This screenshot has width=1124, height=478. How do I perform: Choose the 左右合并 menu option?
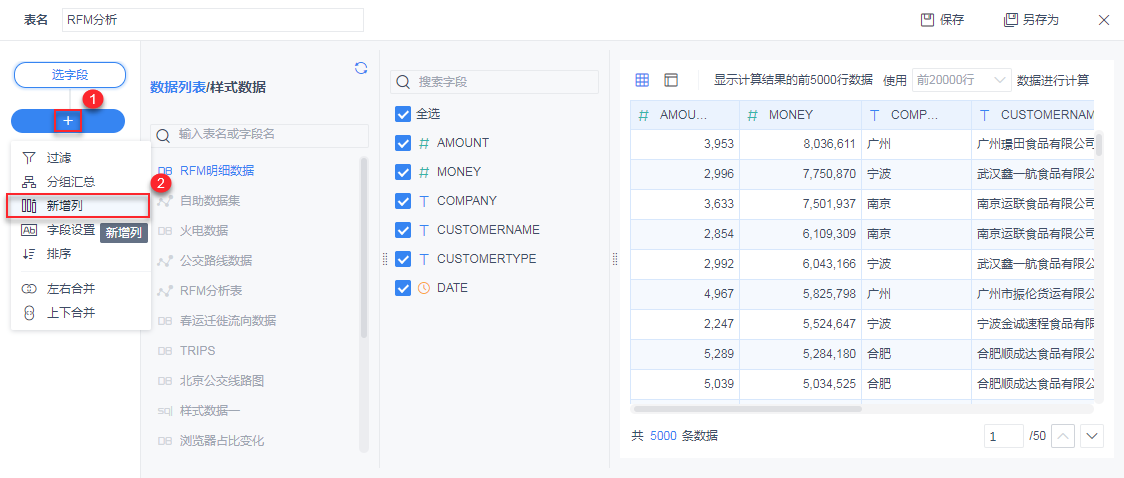[x=70, y=288]
